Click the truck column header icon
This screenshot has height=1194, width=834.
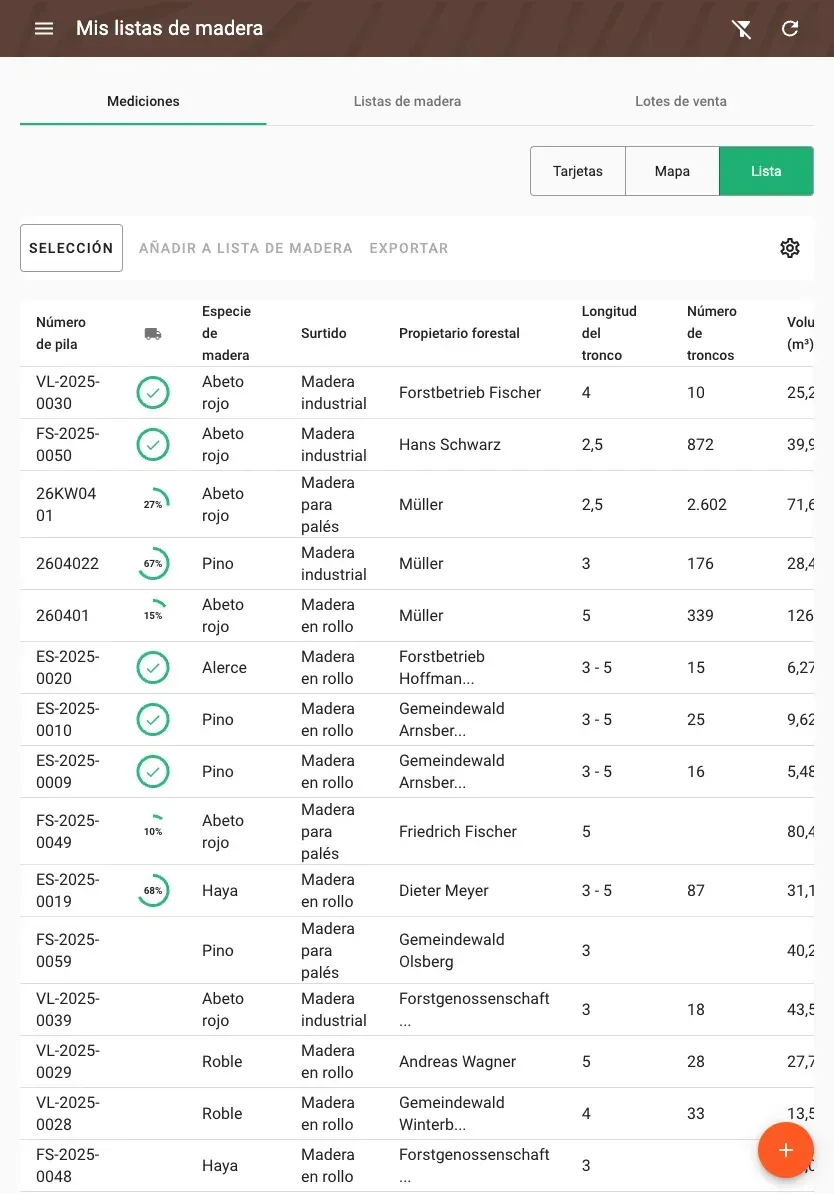153,334
